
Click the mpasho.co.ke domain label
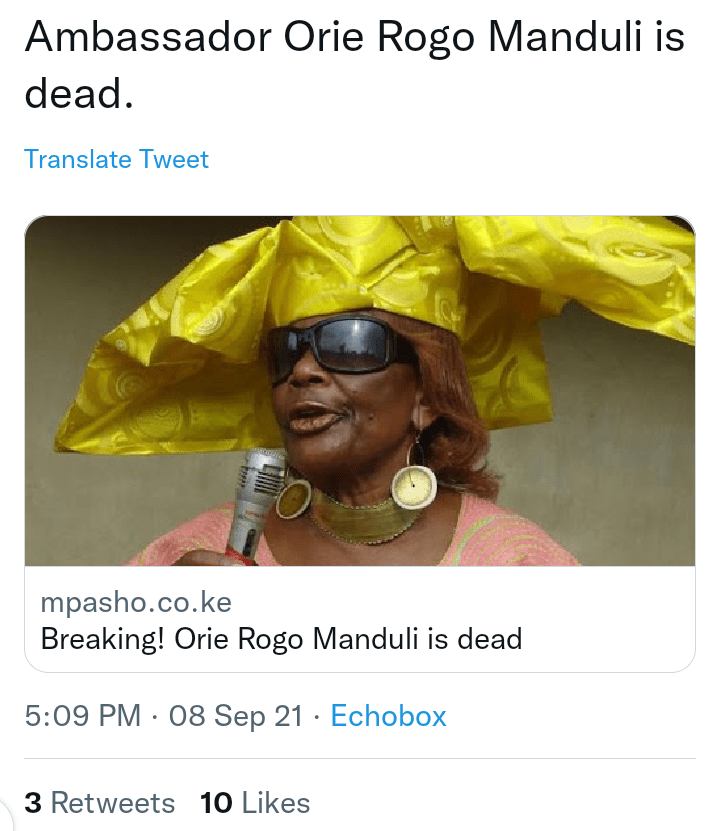click(136, 603)
